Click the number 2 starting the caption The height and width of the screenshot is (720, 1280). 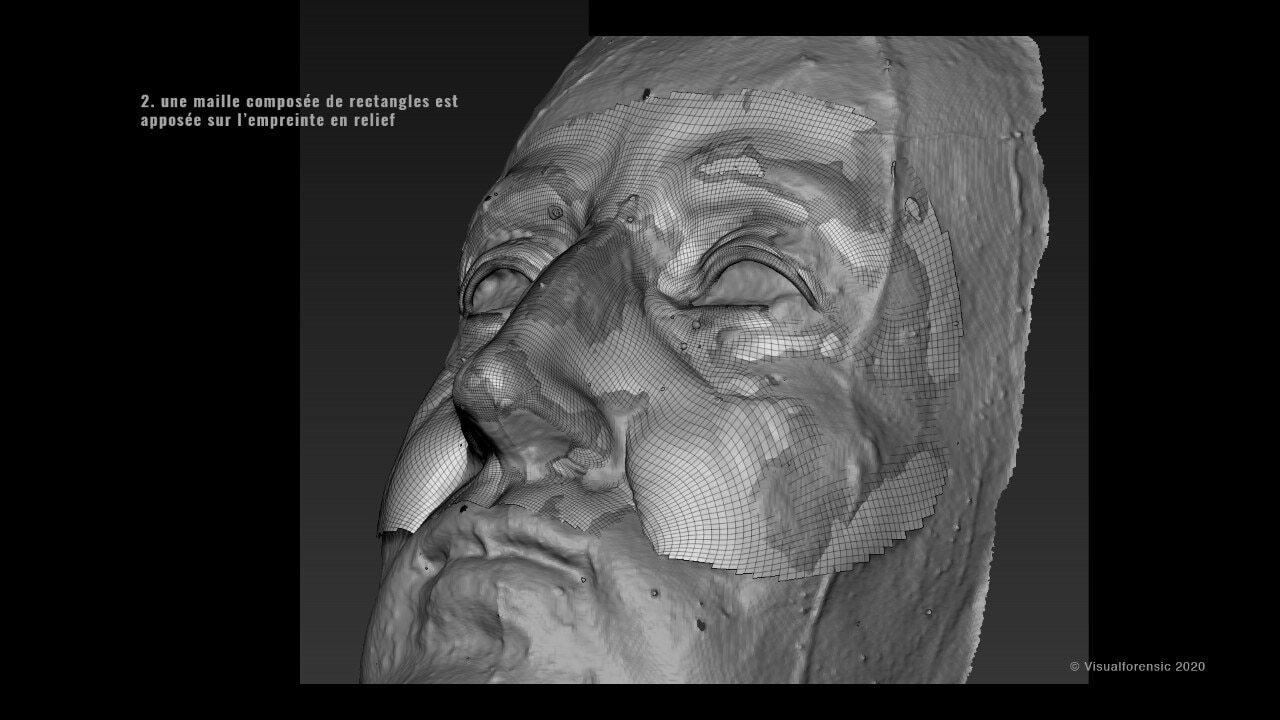[x=145, y=101]
